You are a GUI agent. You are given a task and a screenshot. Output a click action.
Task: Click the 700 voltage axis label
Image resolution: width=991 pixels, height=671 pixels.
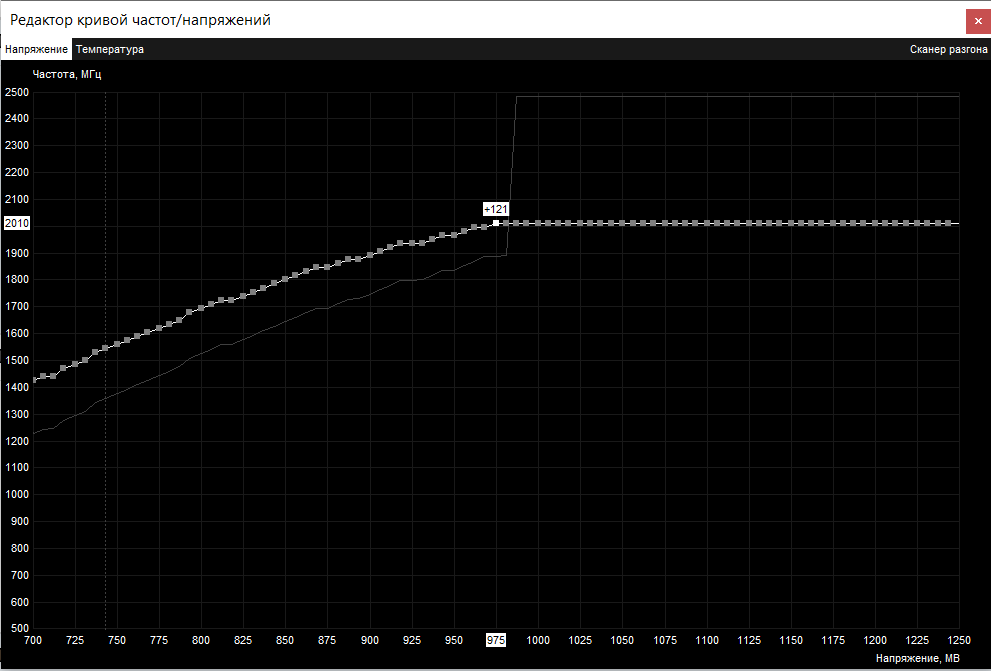[33, 640]
